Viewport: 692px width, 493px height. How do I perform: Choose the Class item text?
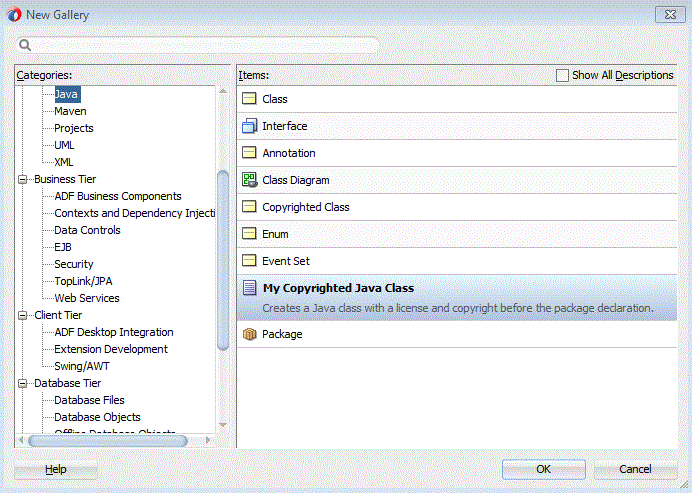click(275, 99)
